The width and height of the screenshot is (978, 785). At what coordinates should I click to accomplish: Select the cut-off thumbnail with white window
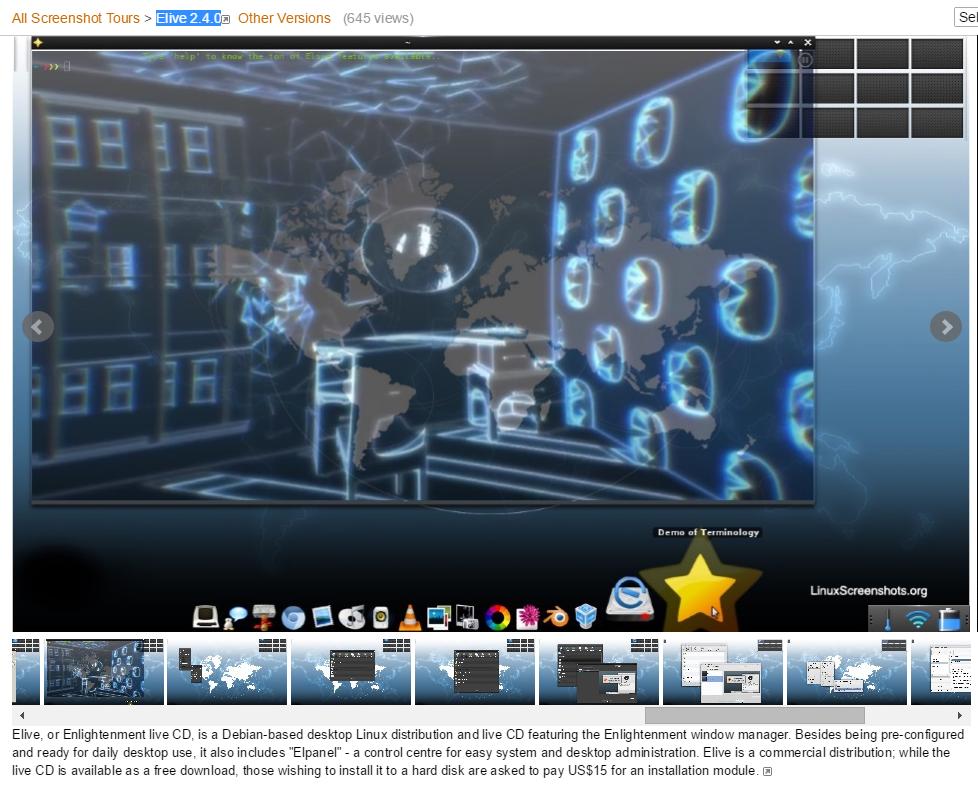point(941,672)
